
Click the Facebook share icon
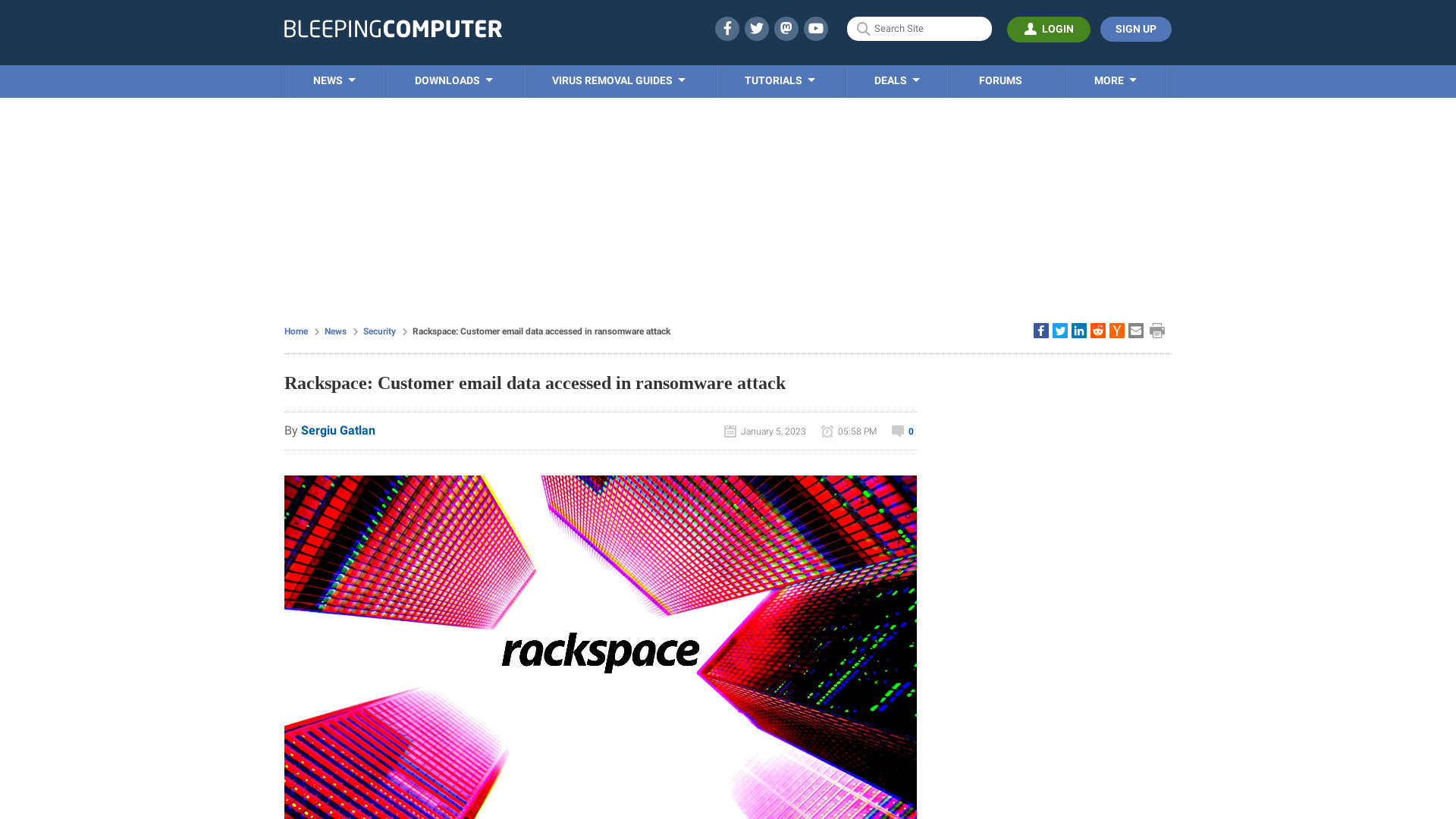point(1040,330)
